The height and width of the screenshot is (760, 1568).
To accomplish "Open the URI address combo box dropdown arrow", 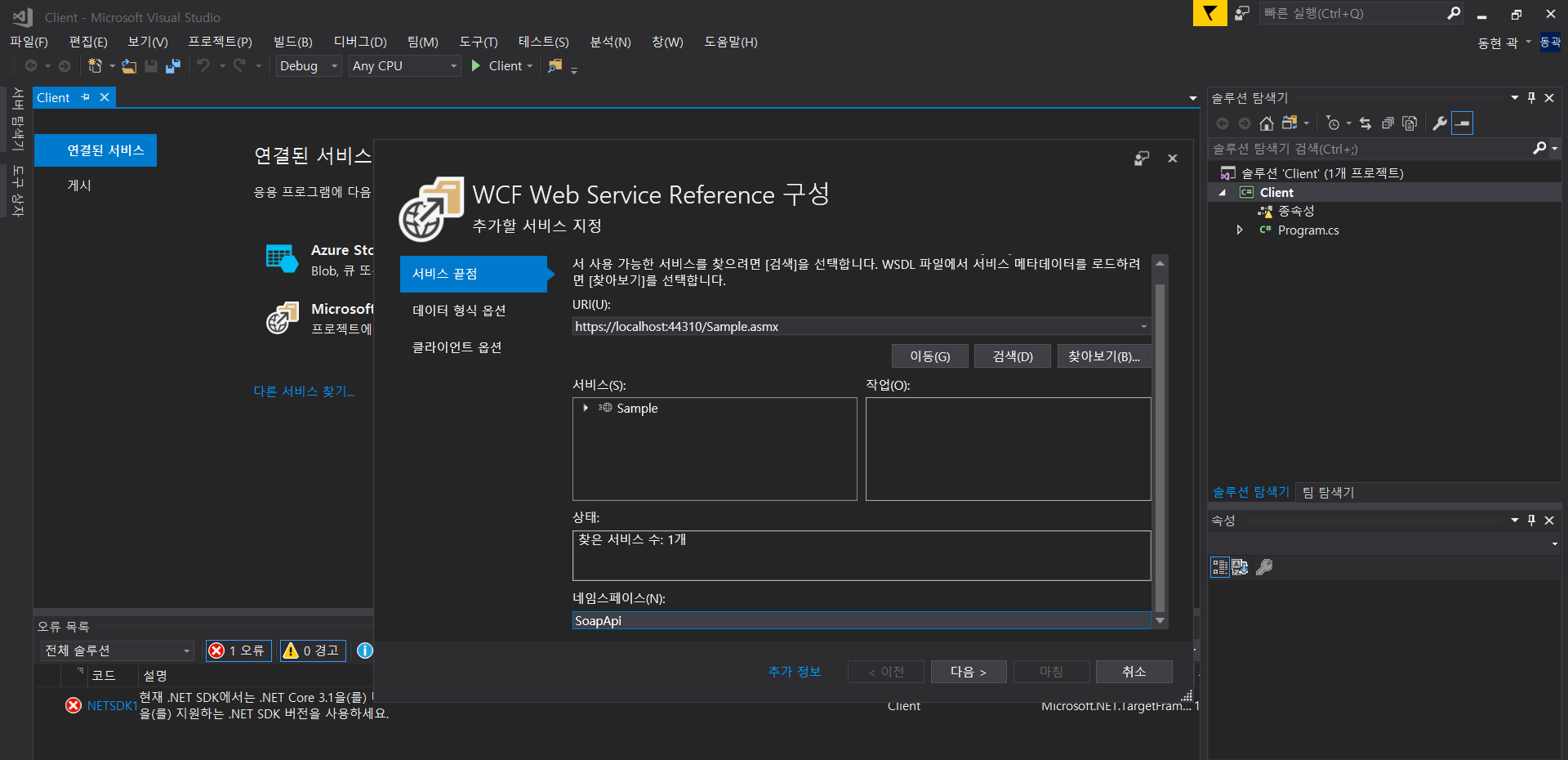I will pos(1143,326).
